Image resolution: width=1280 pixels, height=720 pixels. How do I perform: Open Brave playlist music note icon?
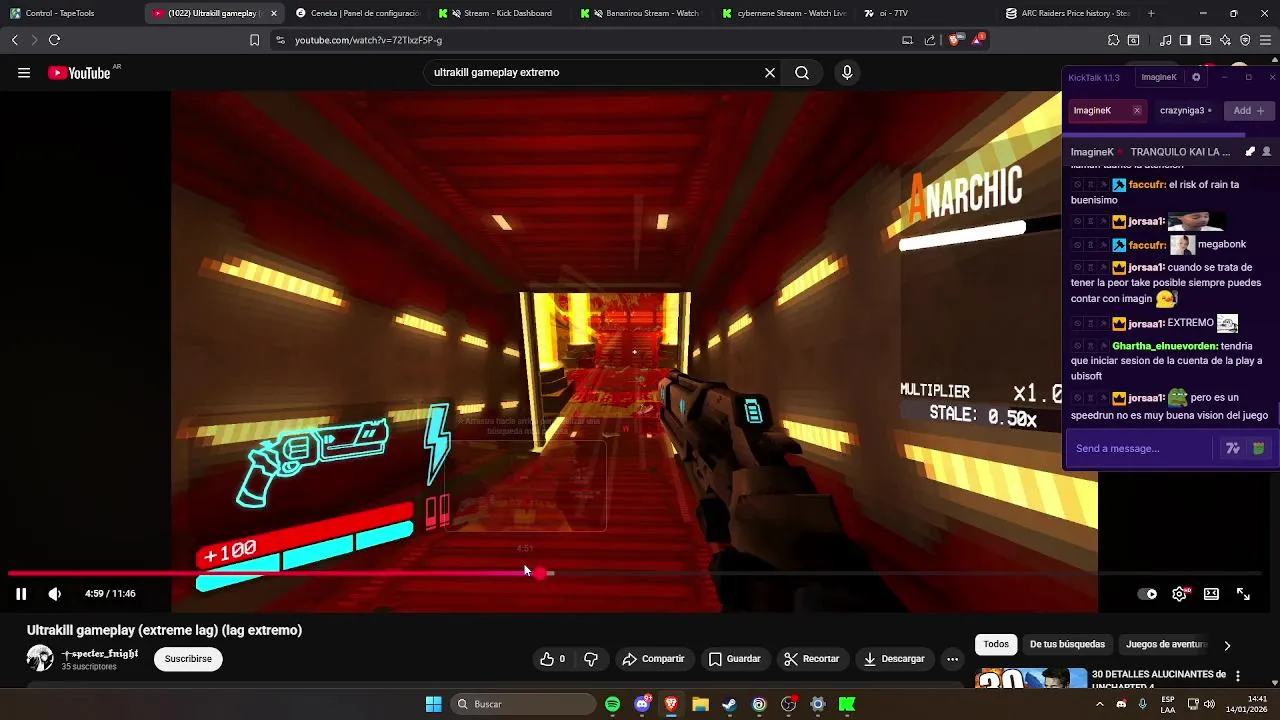(x=1165, y=40)
